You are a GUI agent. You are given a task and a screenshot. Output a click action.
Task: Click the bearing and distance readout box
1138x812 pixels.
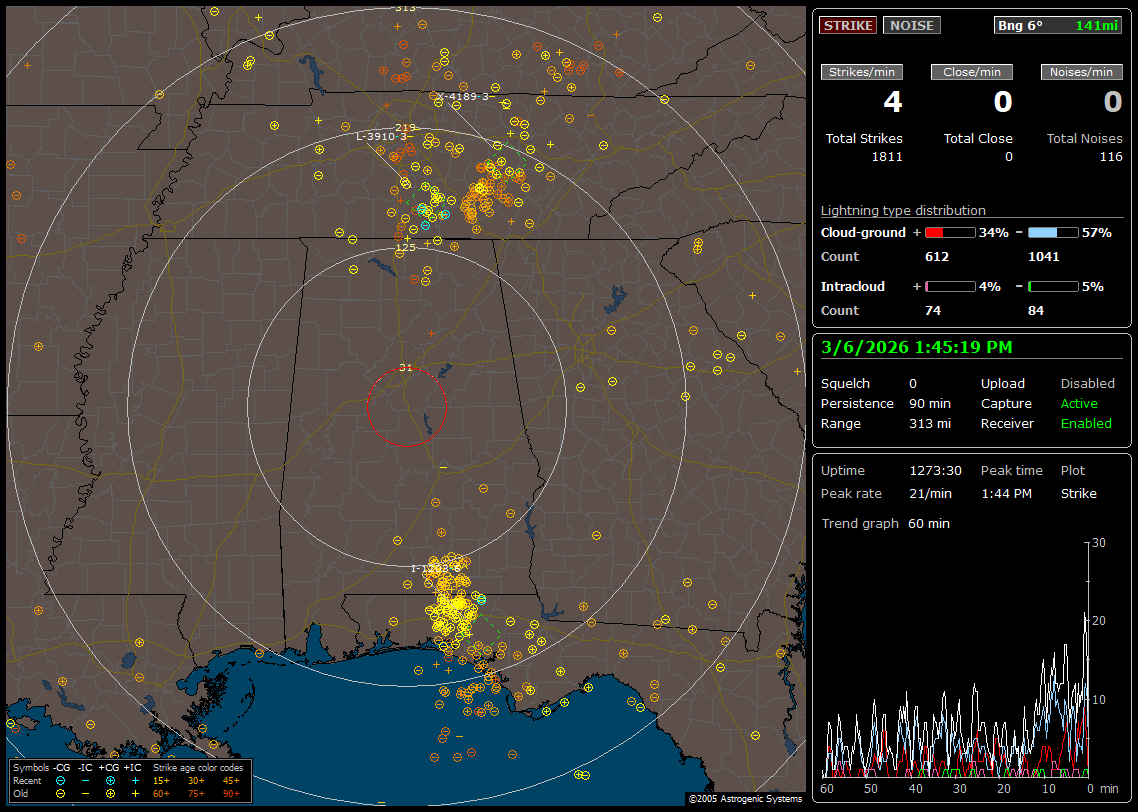click(1058, 25)
